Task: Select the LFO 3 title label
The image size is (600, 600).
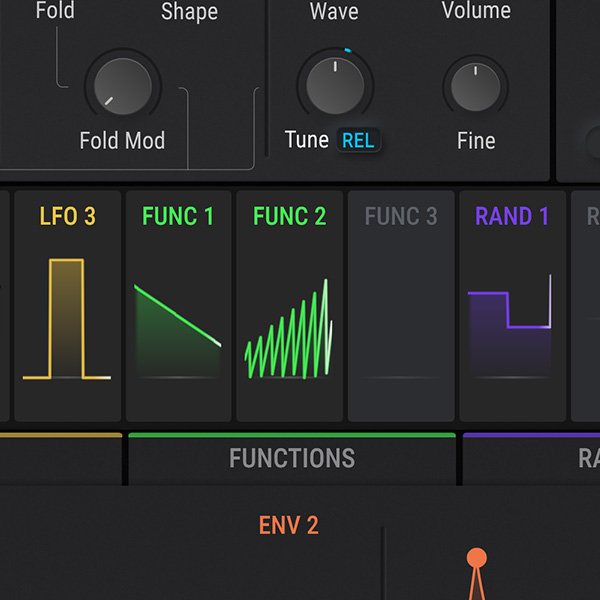Action: point(67,216)
